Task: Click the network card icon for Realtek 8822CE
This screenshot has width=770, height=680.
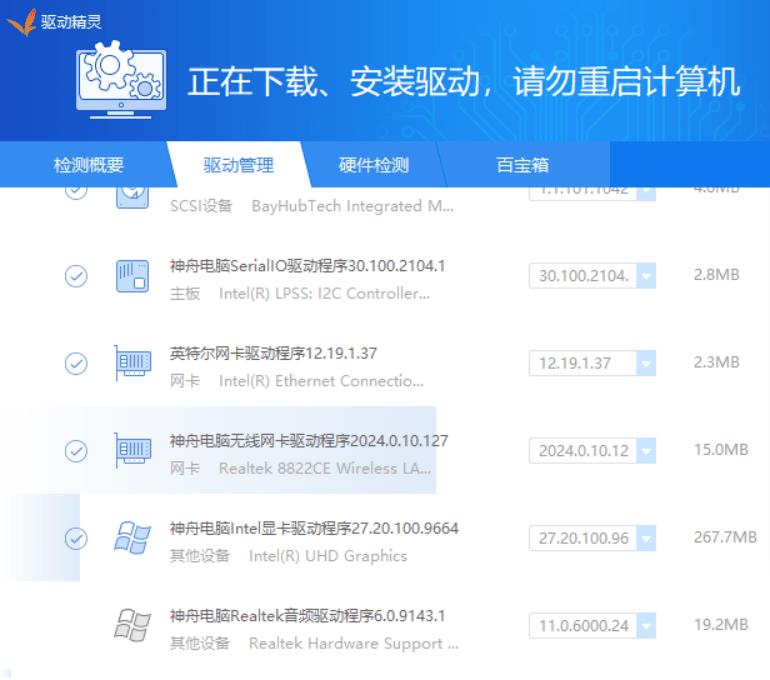Action: tap(133, 451)
